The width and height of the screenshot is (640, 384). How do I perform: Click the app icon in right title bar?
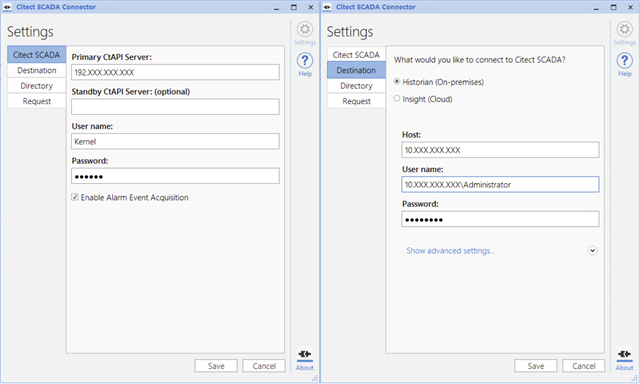coord(327,7)
